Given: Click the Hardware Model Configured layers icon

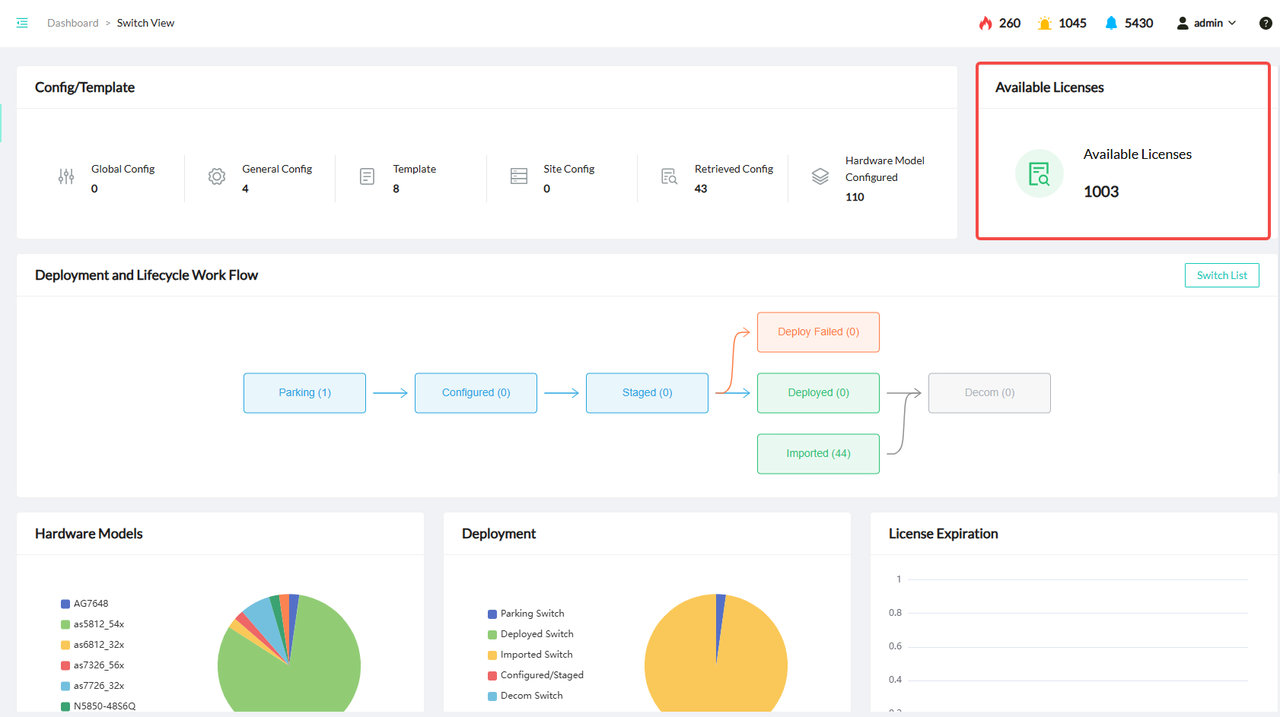Looking at the screenshot, I should tap(820, 177).
